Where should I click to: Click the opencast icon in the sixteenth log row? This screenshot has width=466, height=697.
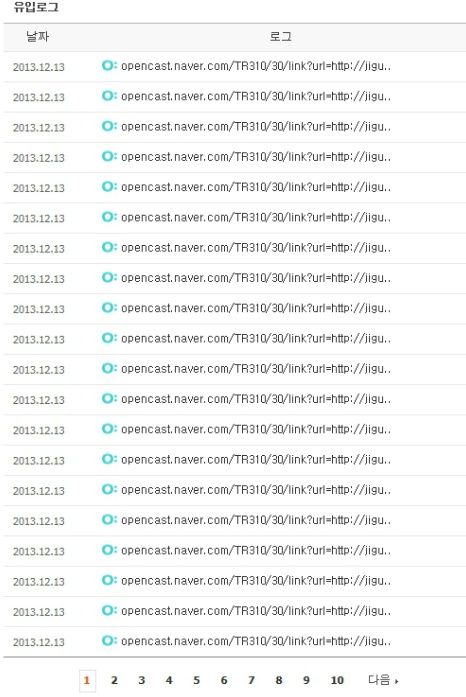point(109,519)
